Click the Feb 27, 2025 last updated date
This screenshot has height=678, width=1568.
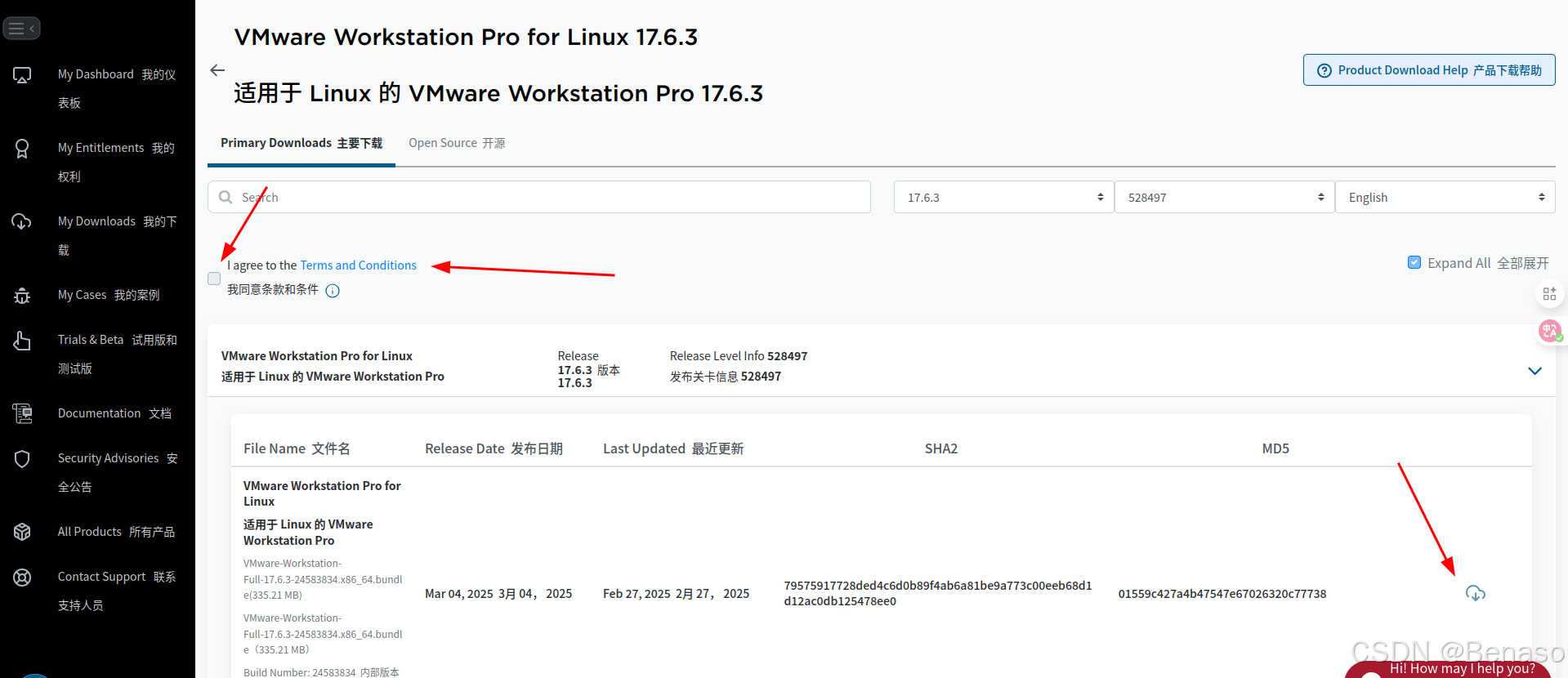point(676,594)
